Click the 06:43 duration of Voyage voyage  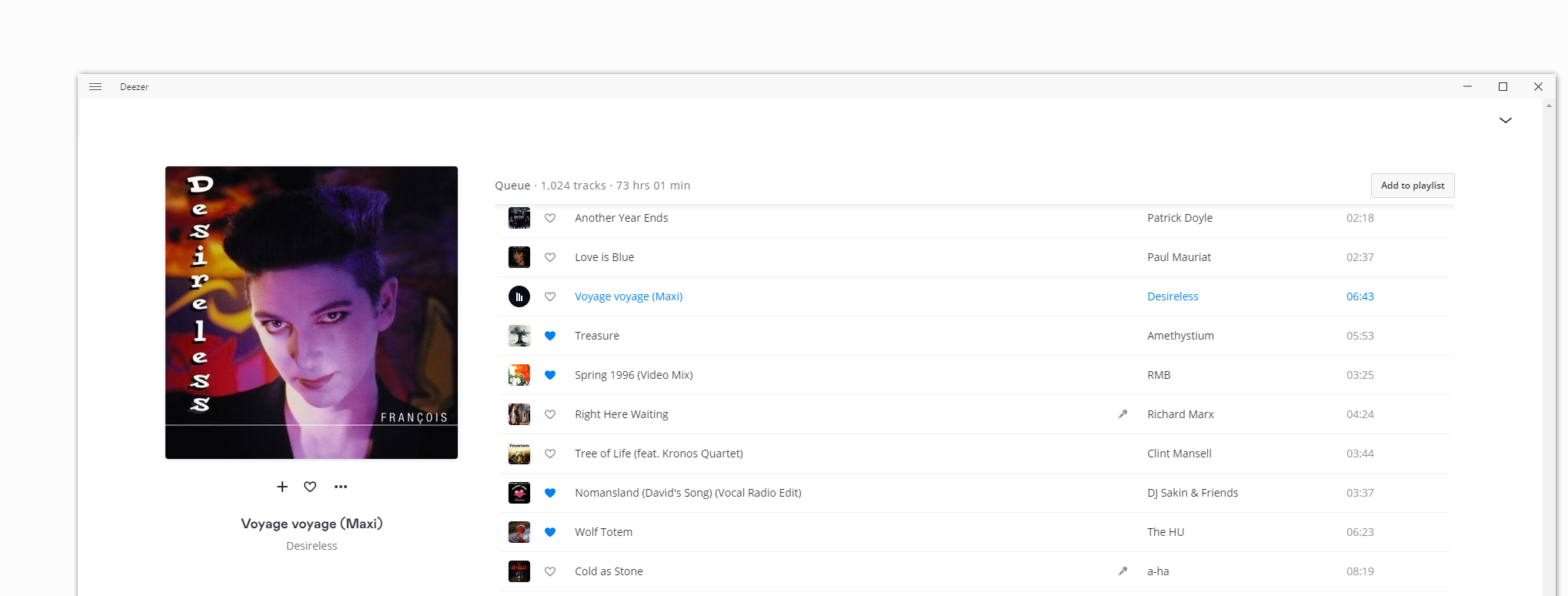(1359, 296)
